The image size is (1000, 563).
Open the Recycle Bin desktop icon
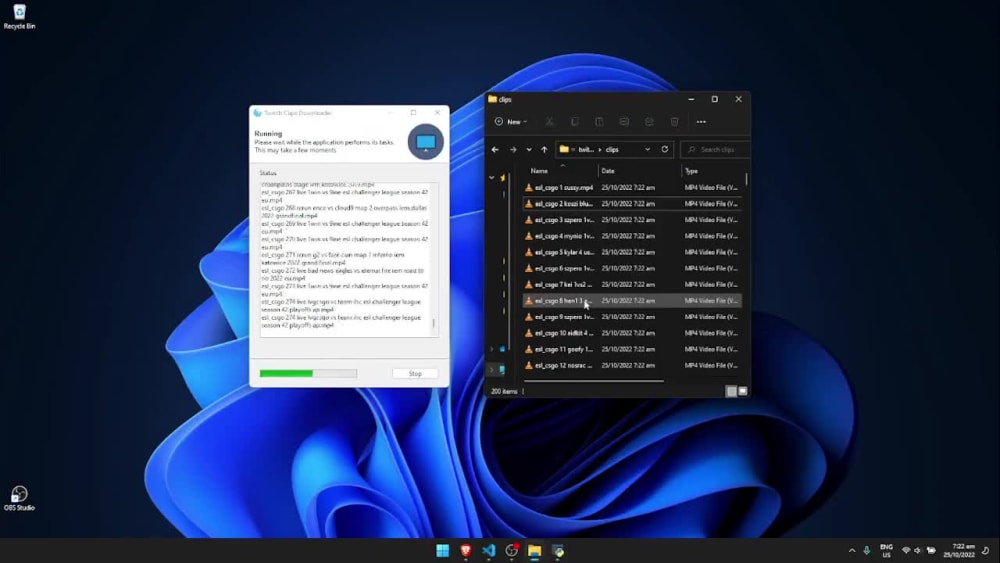tap(19, 17)
